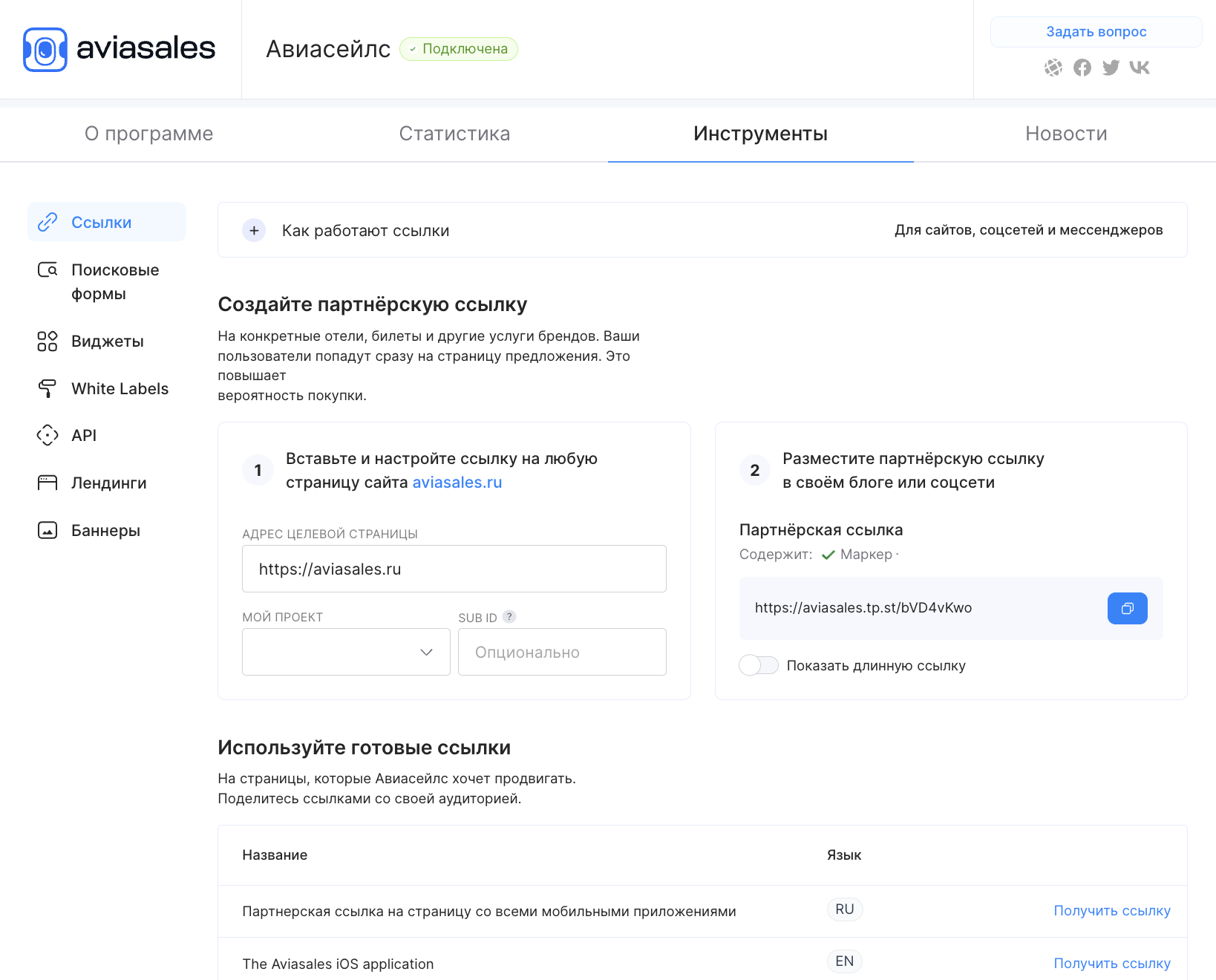This screenshot has width=1216, height=980.
Task: Click the EN language badge
Action: [x=845, y=961]
